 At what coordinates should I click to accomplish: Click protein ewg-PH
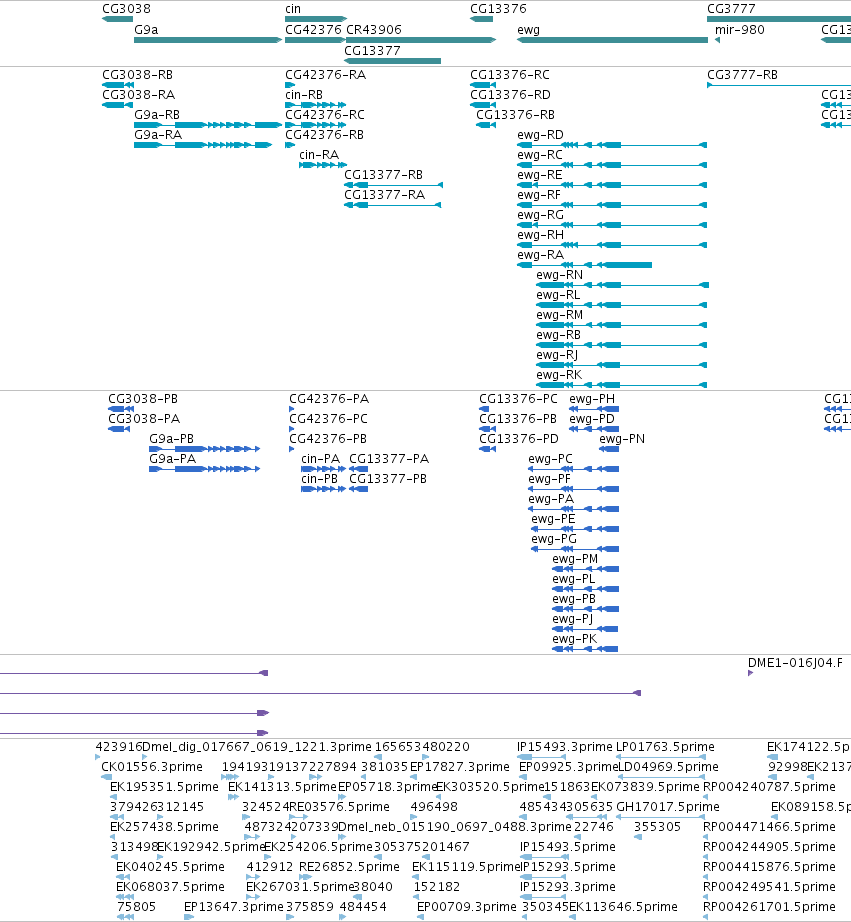pos(592,399)
